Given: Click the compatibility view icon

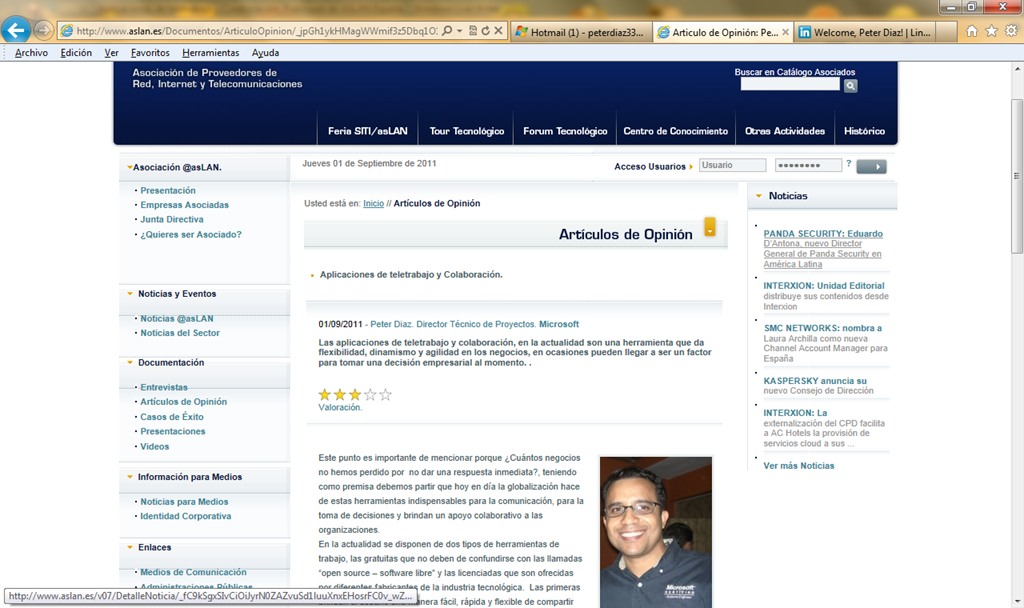Looking at the screenshot, I should point(473,31).
